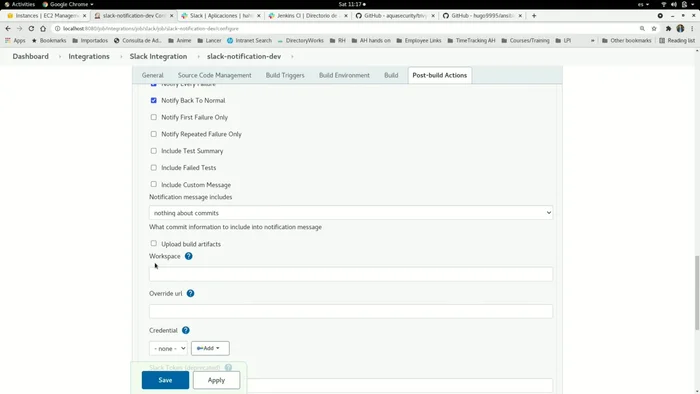The width and height of the screenshot is (700, 394).
Task: Go to Integrations breadcrumb link
Action: pos(89,56)
